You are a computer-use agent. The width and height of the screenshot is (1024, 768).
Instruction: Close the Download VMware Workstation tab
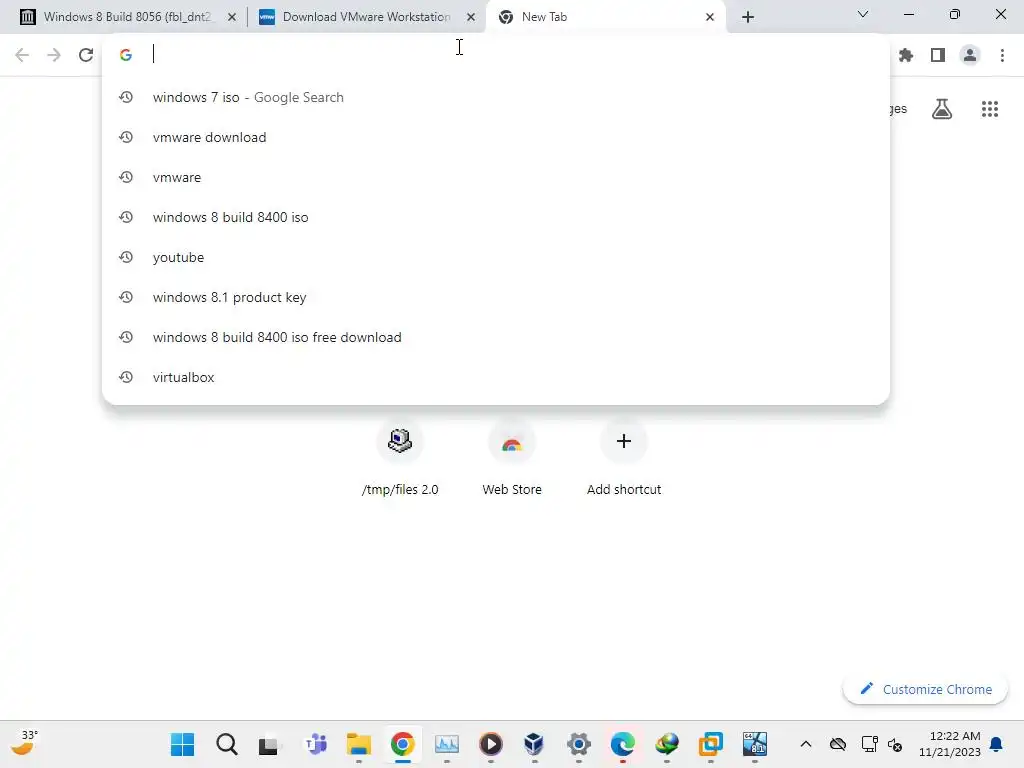470,17
